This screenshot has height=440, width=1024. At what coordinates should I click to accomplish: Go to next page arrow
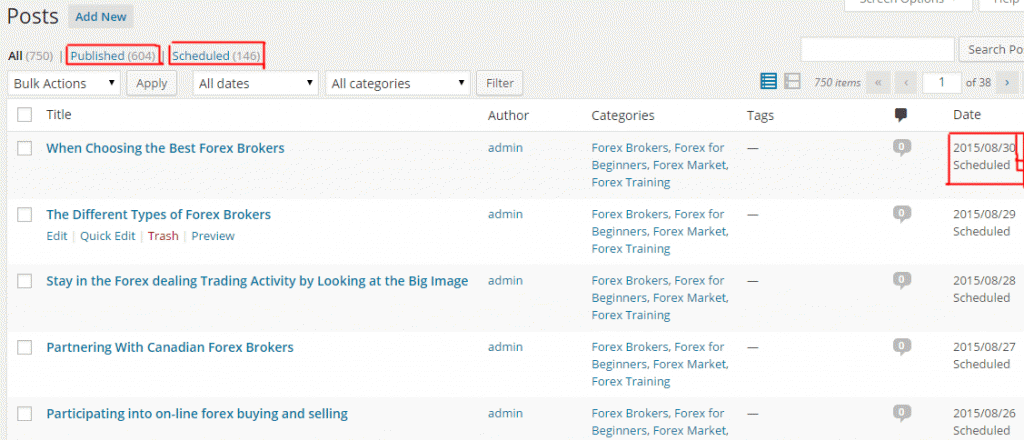point(1008,82)
